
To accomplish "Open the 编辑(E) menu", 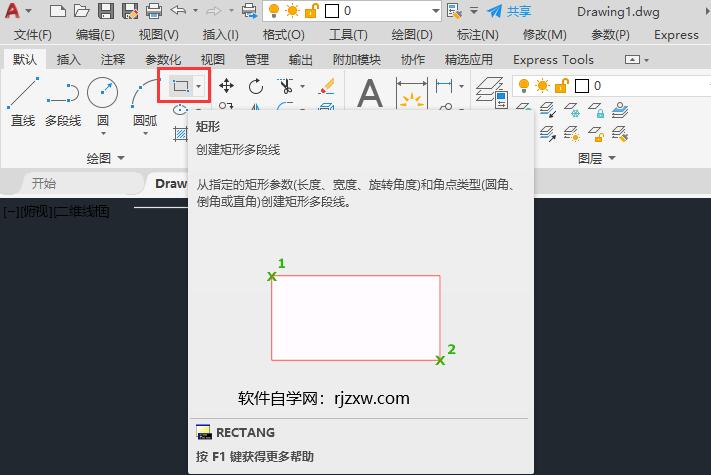I will (95, 35).
